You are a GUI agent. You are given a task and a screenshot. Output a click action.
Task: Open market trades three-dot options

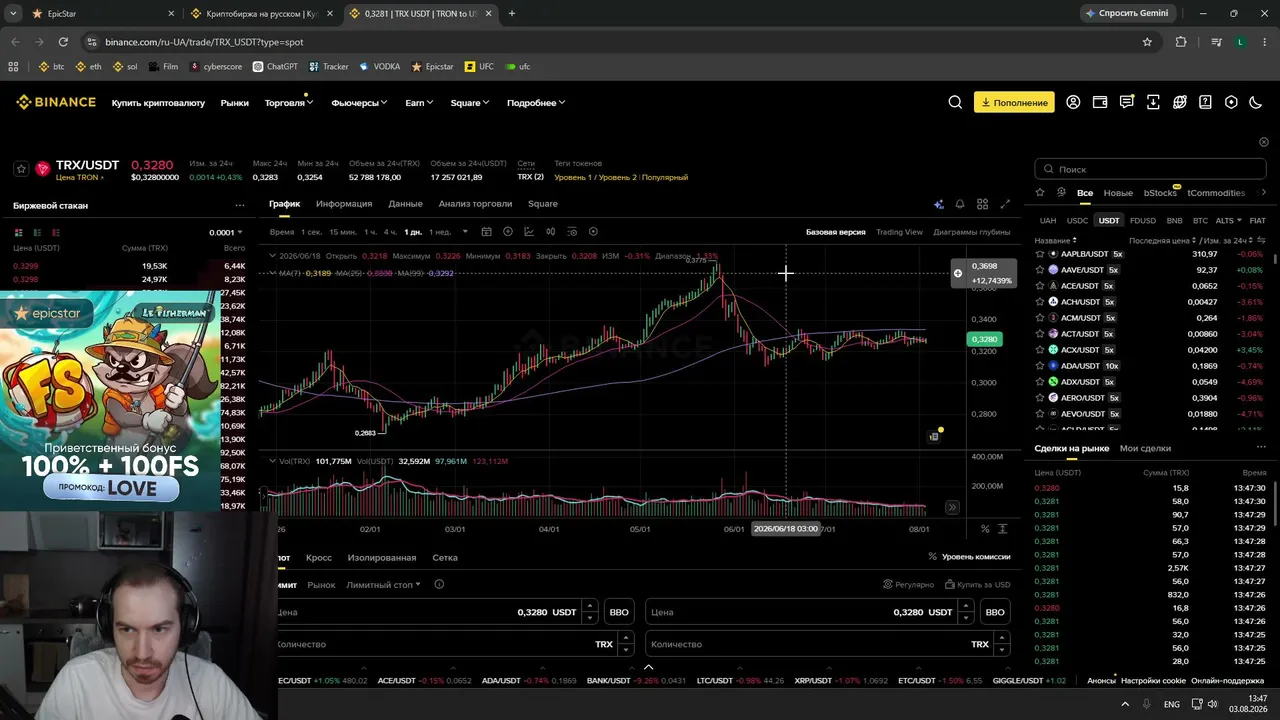[x=1261, y=448]
